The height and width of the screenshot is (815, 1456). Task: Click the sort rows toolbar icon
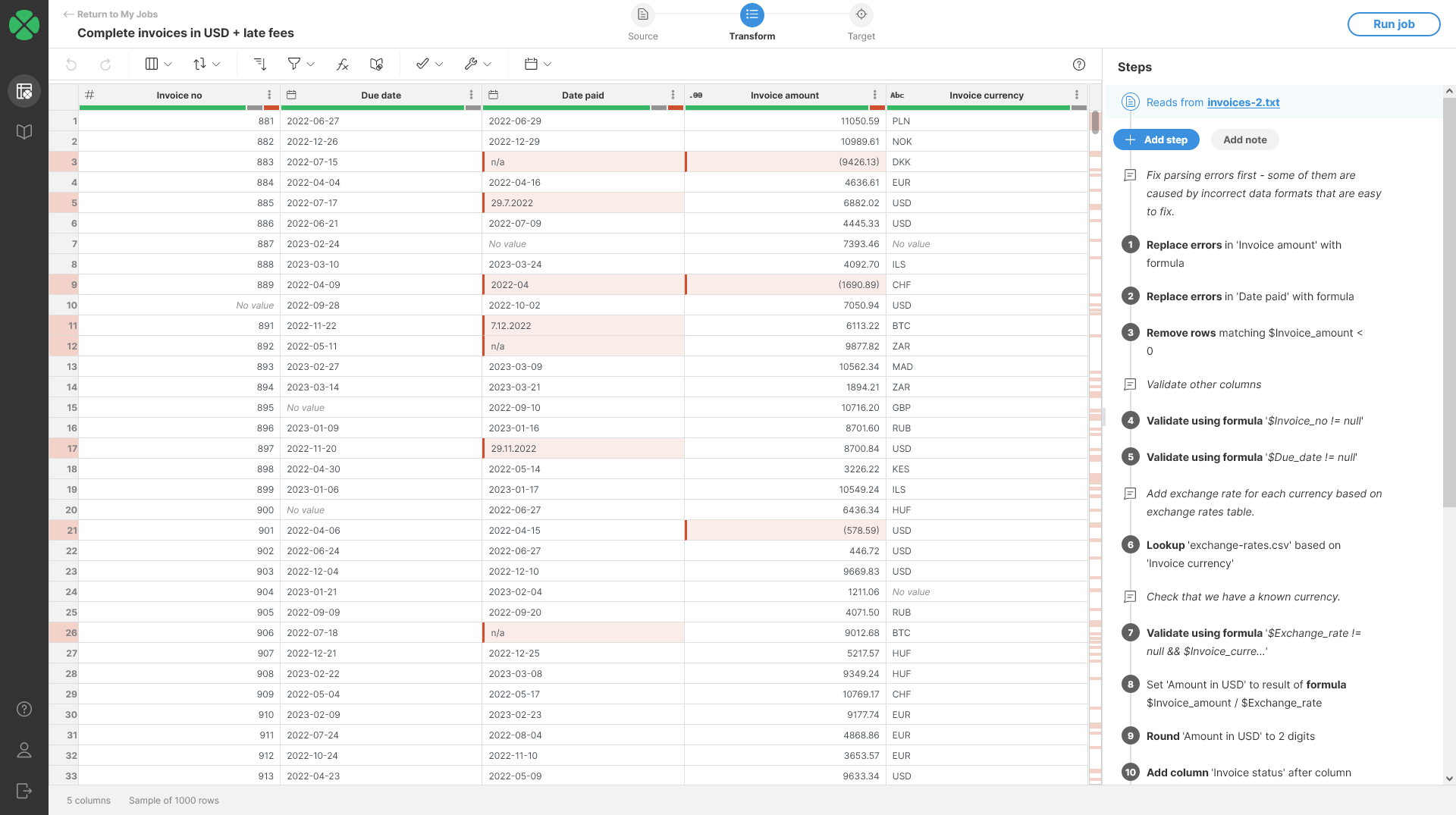click(259, 64)
